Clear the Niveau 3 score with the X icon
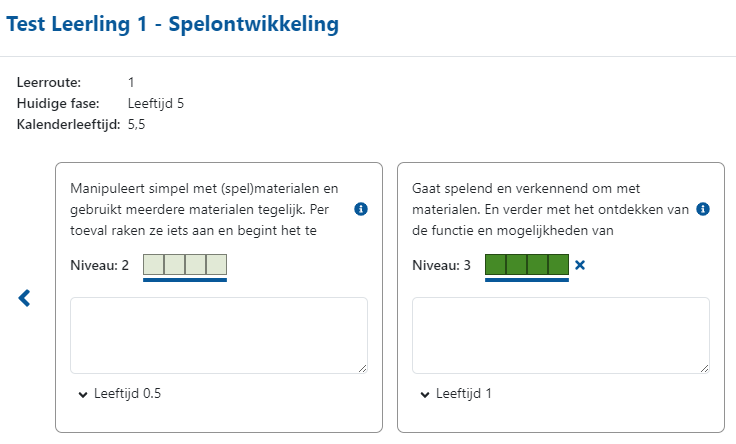This screenshot has width=736, height=444. pos(580,265)
